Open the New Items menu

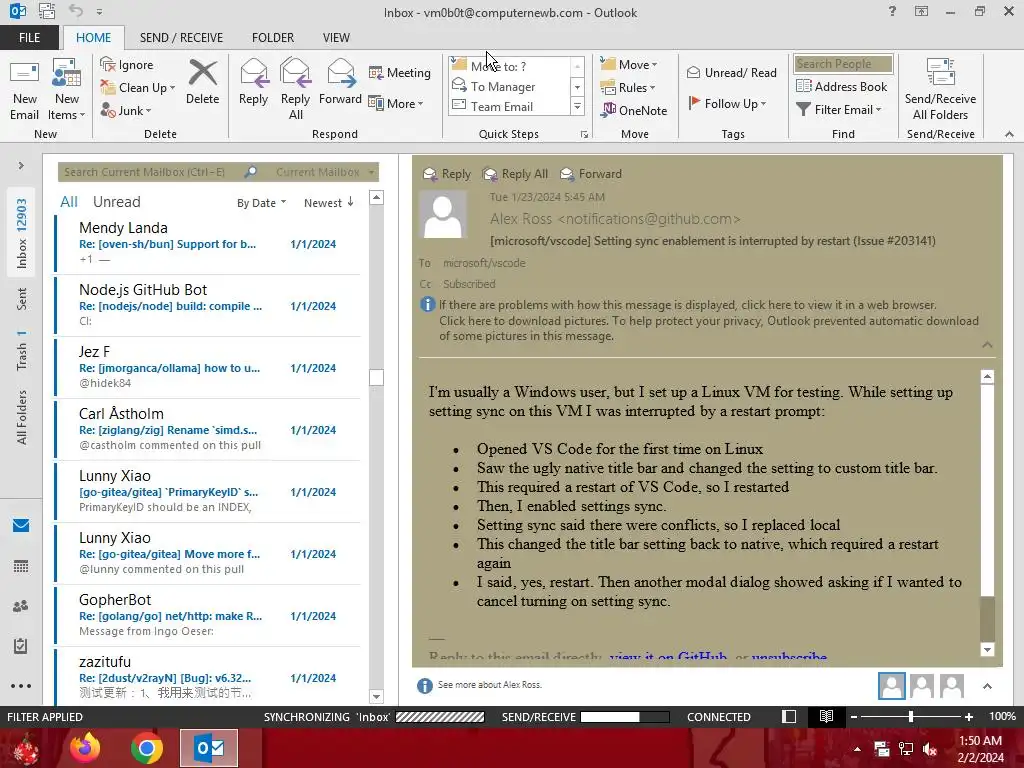point(67,90)
